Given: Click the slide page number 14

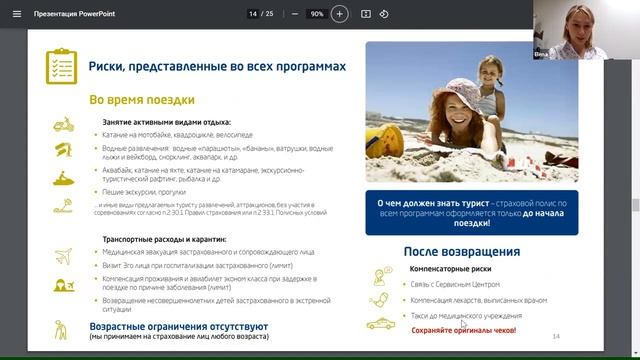Looking at the screenshot, I should (x=556, y=336).
